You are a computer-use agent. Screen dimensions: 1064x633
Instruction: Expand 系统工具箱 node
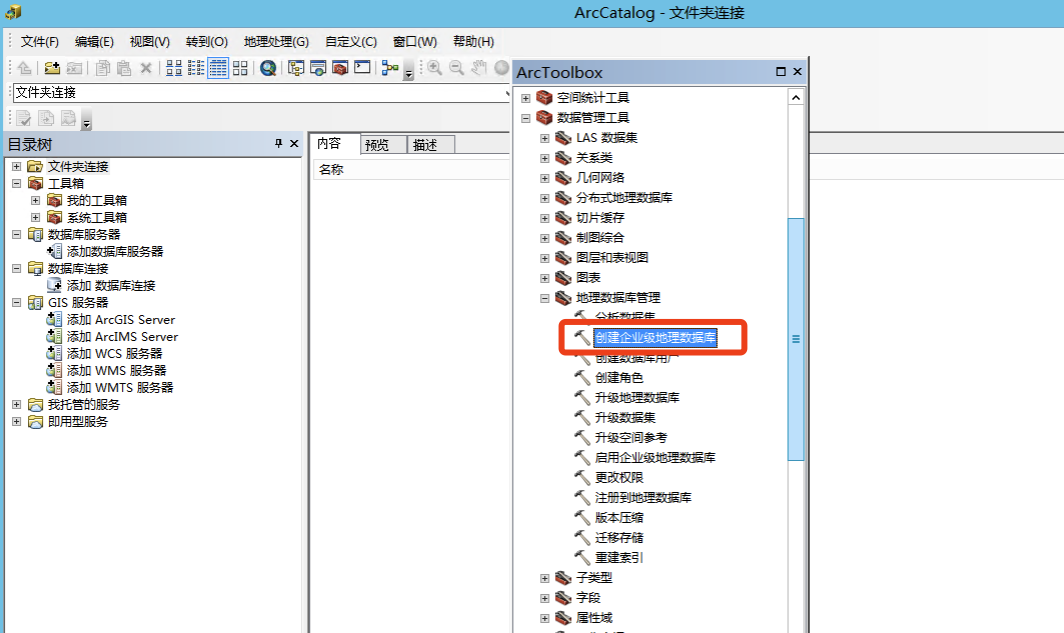(35, 217)
